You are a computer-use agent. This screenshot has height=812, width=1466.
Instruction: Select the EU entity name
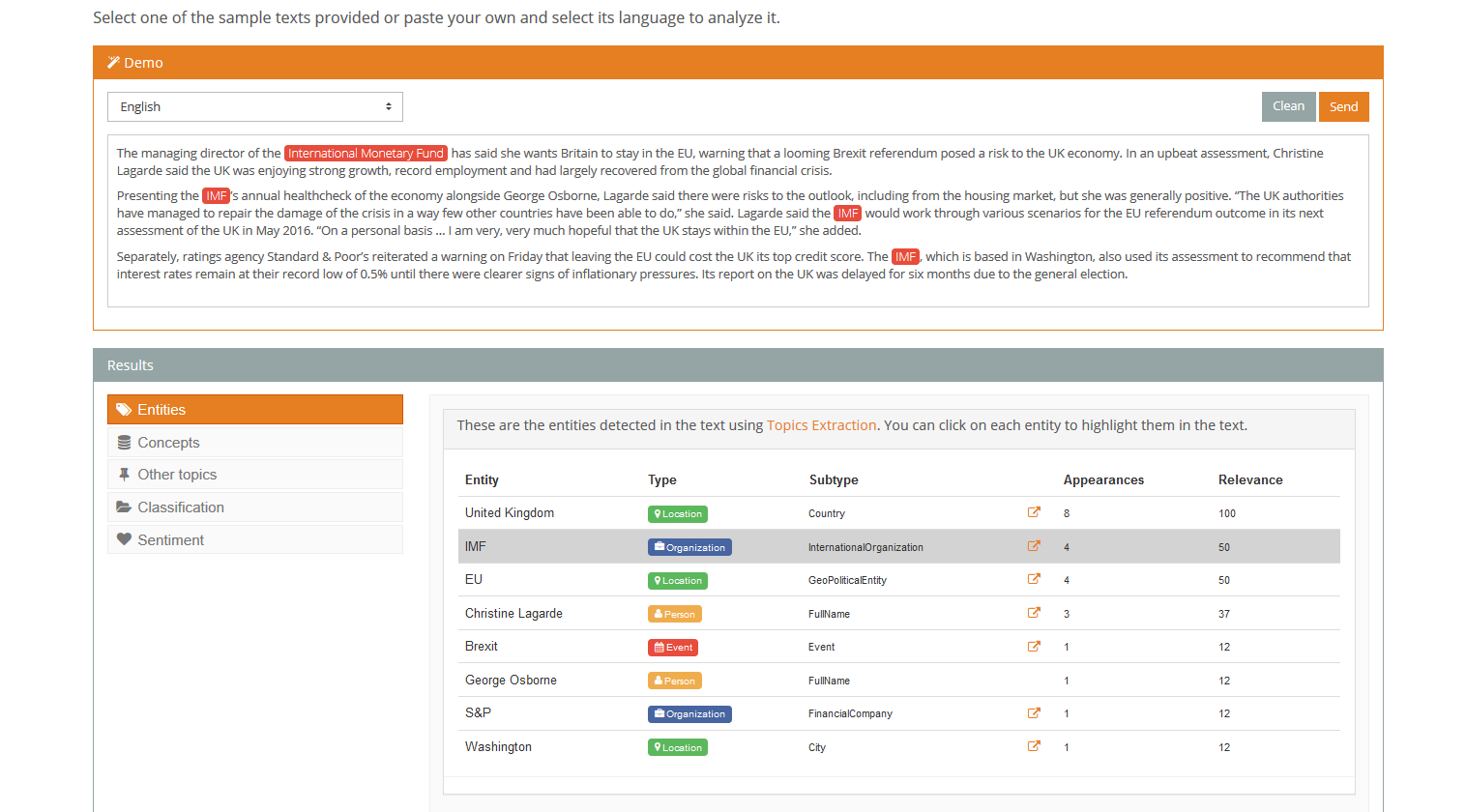[x=474, y=580]
